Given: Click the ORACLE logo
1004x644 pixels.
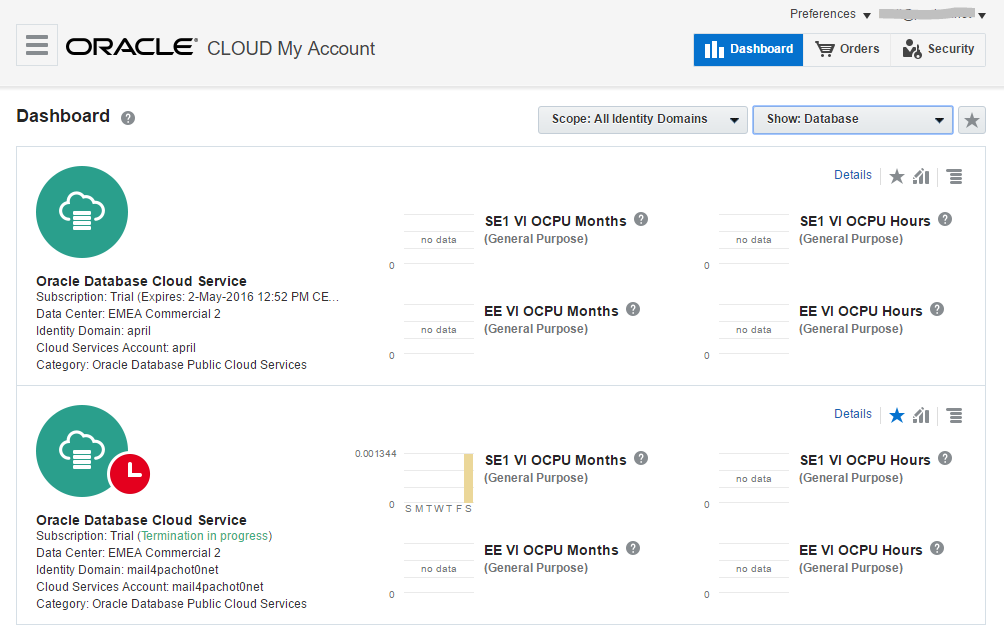Looking at the screenshot, I should pos(131,47).
